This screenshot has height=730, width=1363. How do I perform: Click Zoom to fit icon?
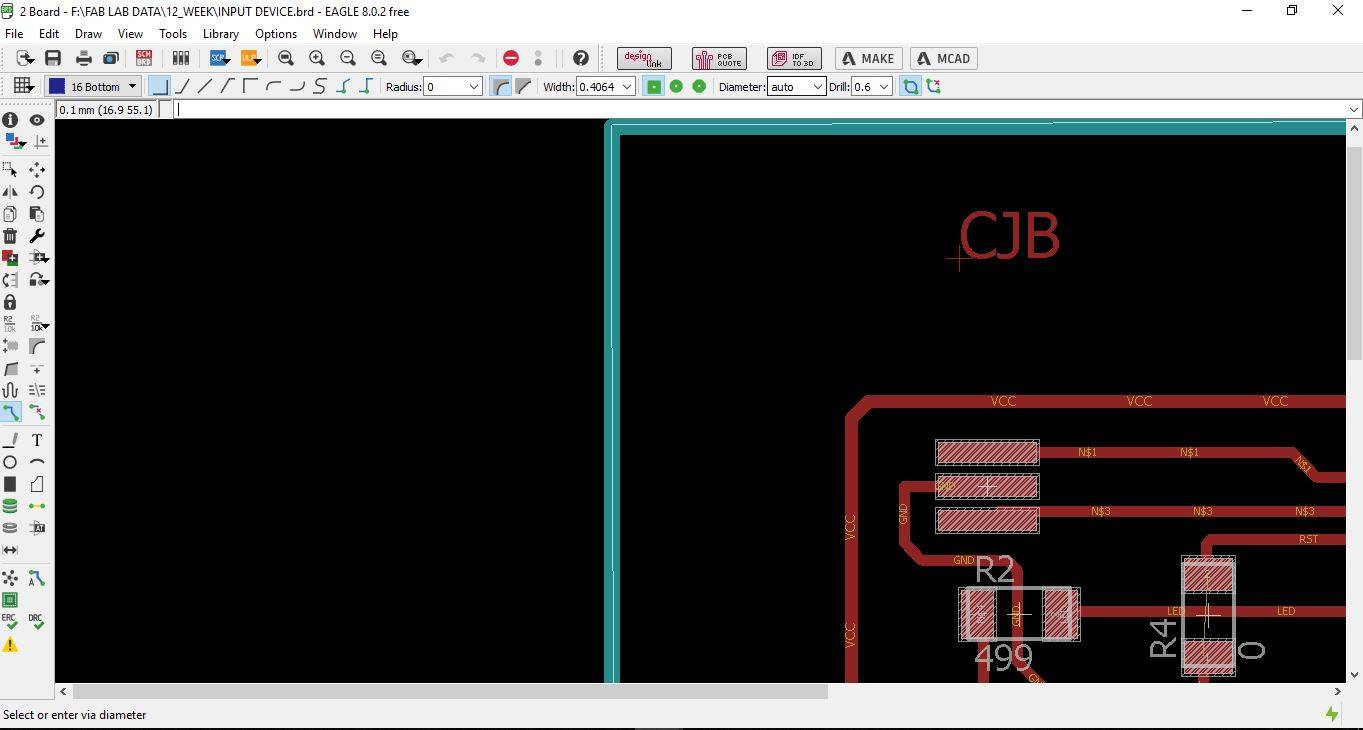pos(286,58)
